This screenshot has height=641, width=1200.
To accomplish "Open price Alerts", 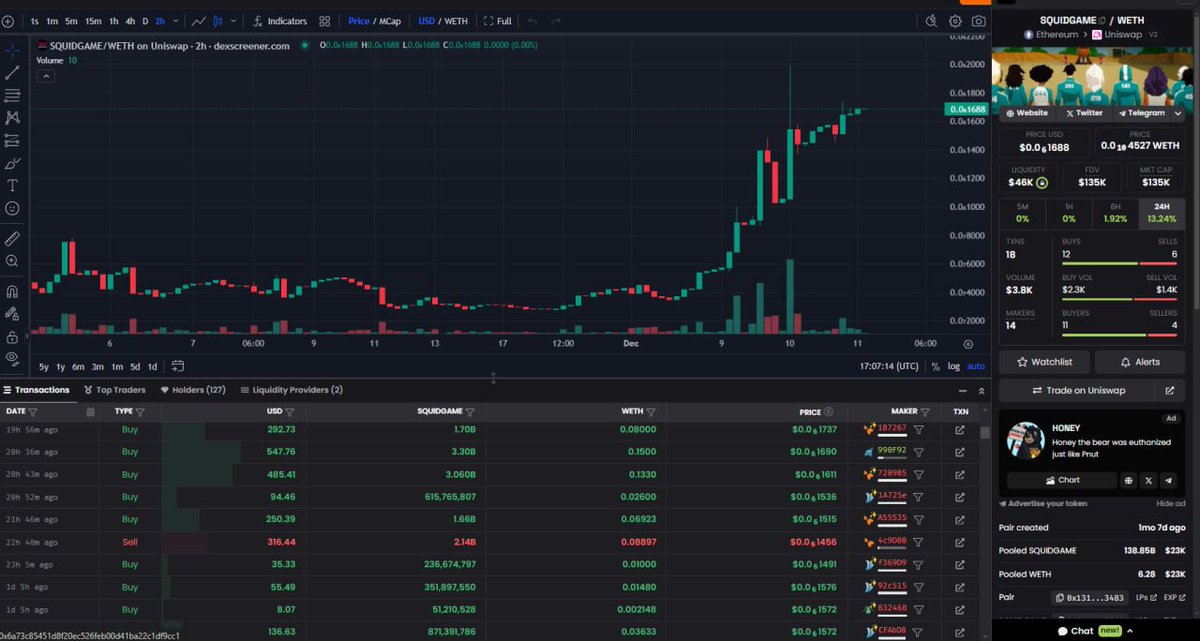I will point(1140,362).
